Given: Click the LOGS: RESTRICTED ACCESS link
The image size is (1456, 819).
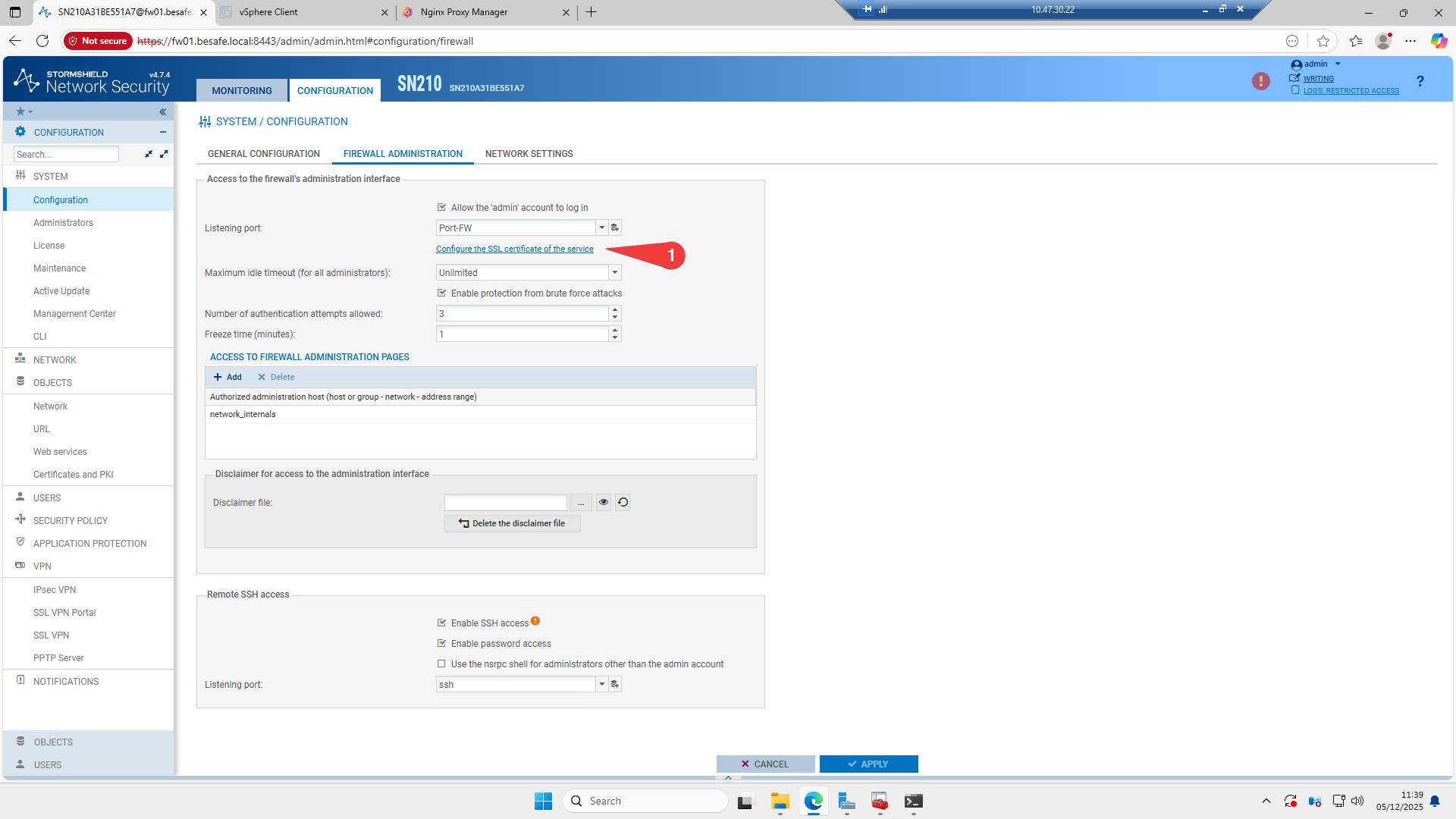Looking at the screenshot, I should (x=1351, y=90).
